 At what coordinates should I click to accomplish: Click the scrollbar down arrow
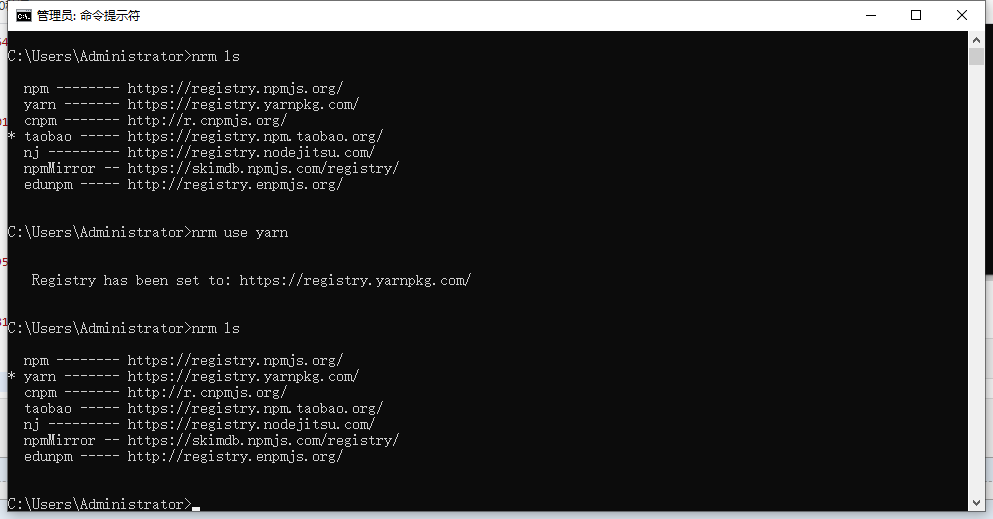(976, 503)
